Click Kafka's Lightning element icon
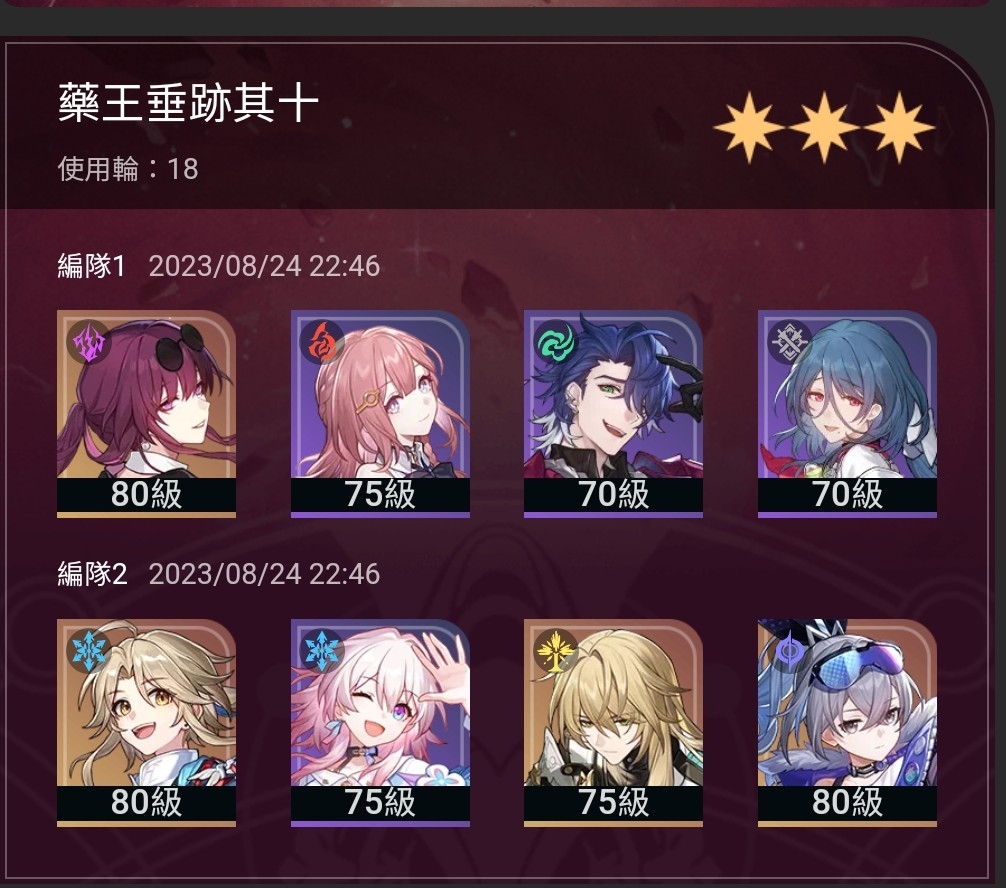Image resolution: width=1006 pixels, height=888 pixels. coord(89,343)
